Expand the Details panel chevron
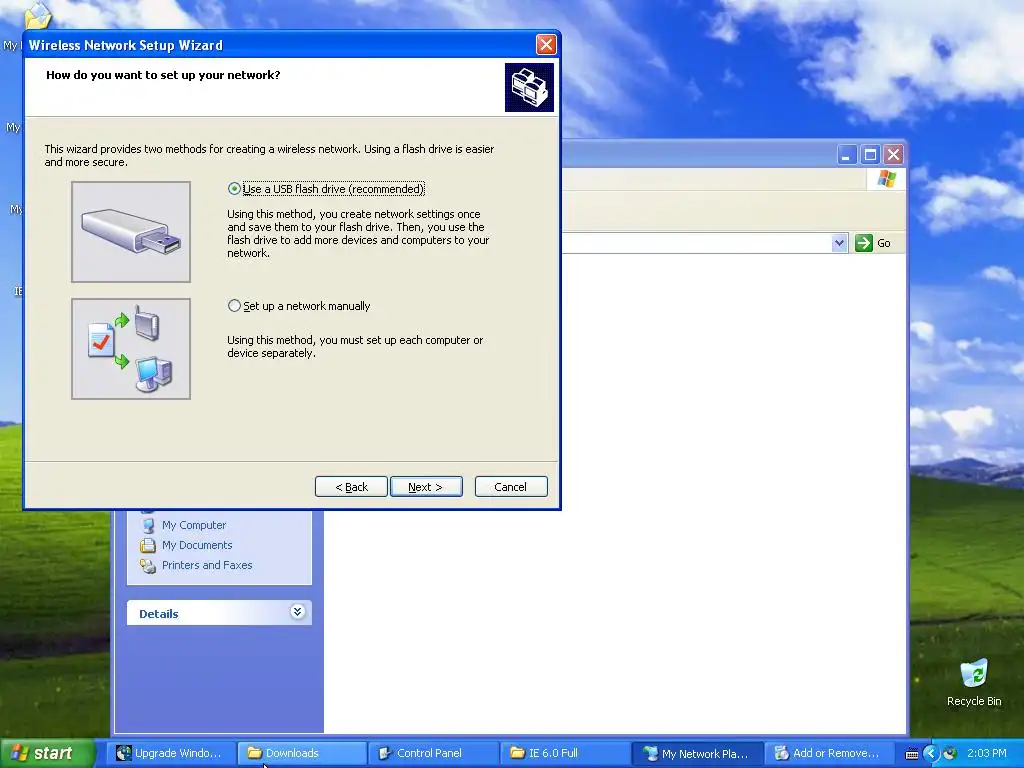This screenshot has height=768, width=1024. (297, 612)
